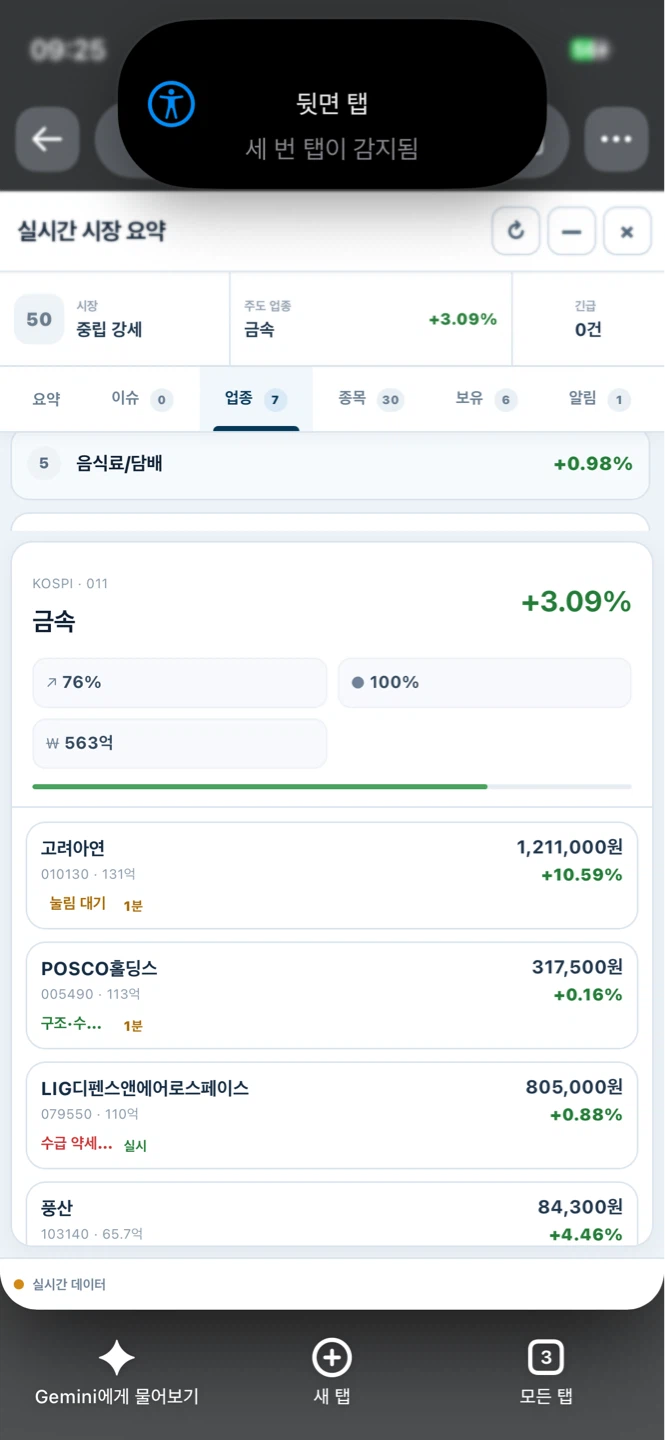The width and height of the screenshot is (665, 1440).
Task: Open a new tab with 새 탭
Action: pyautogui.click(x=332, y=1358)
